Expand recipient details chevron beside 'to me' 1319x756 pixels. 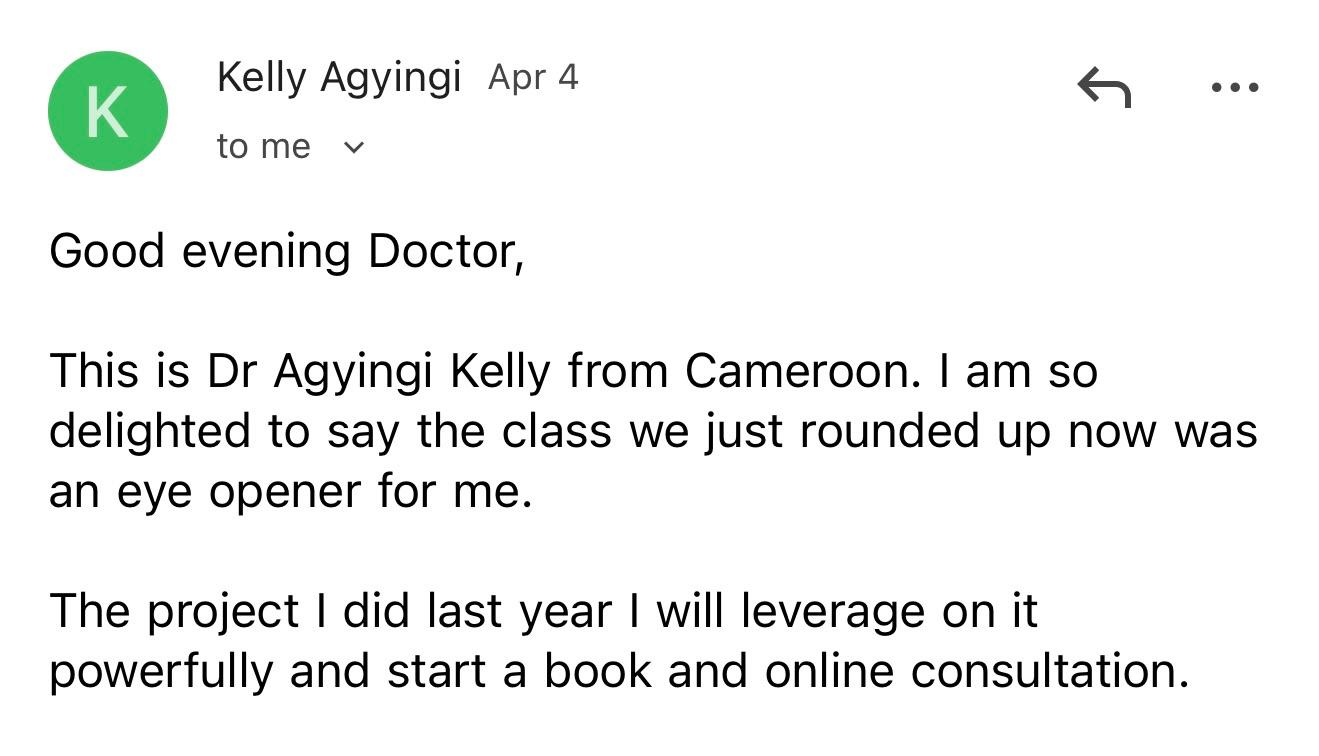[x=354, y=148]
